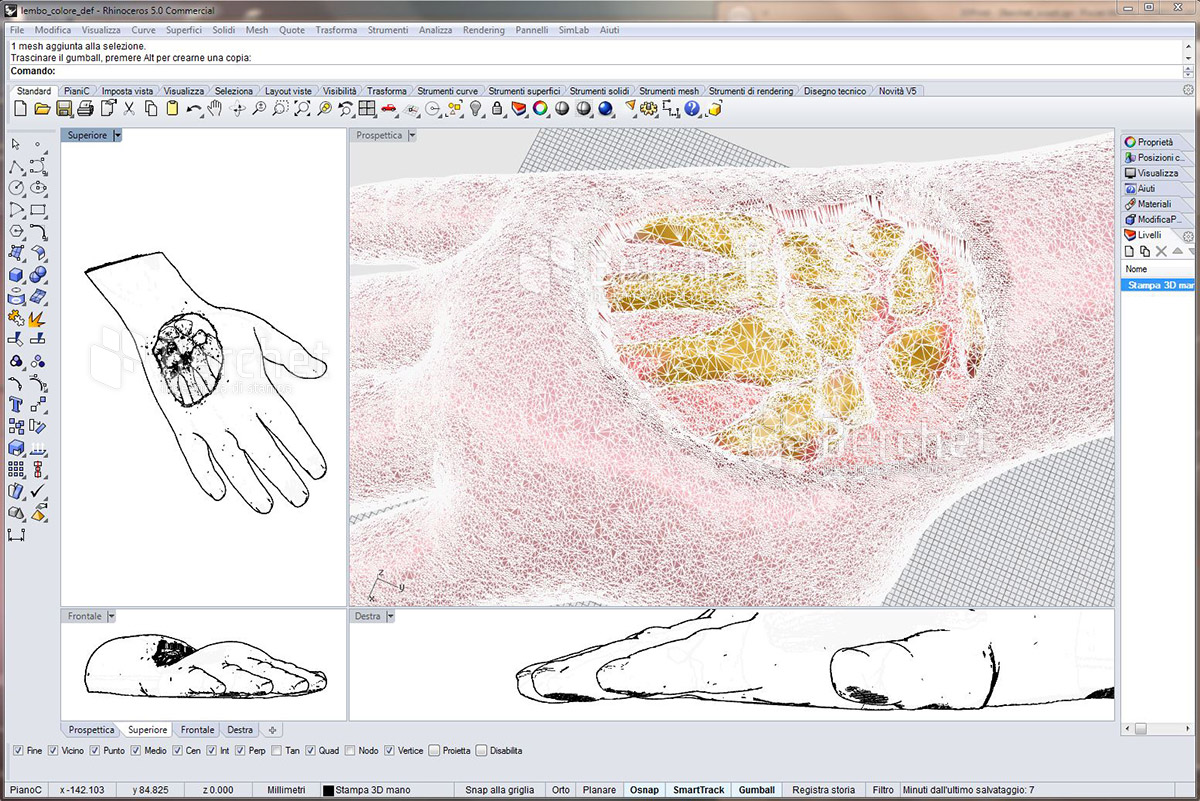1200x801 pixels.
Task: Click the black layer color swatch in status bar
Action: coord(328,790)
